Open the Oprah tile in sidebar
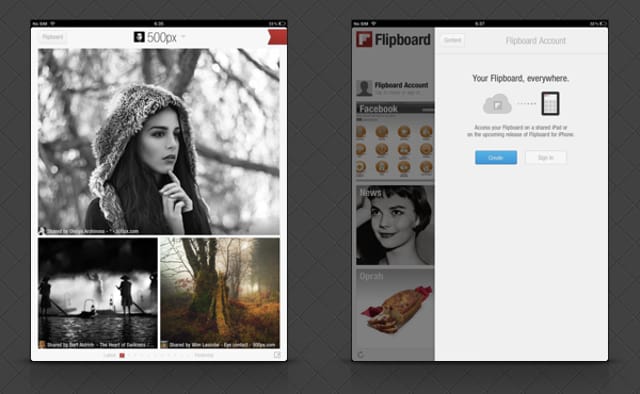Image resolution: width=640 pixels, height=394 pixels. pos(395,308)
